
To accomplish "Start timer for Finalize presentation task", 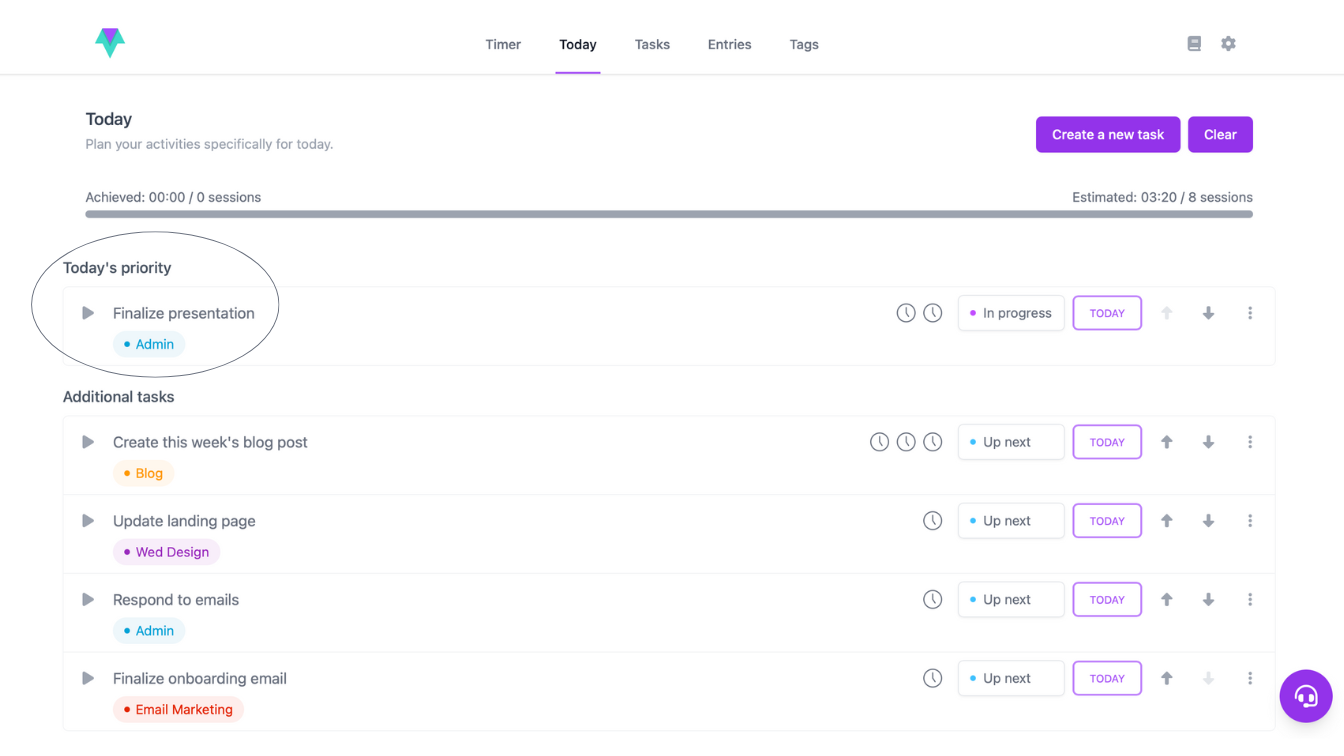I will [x=88, y=313].
